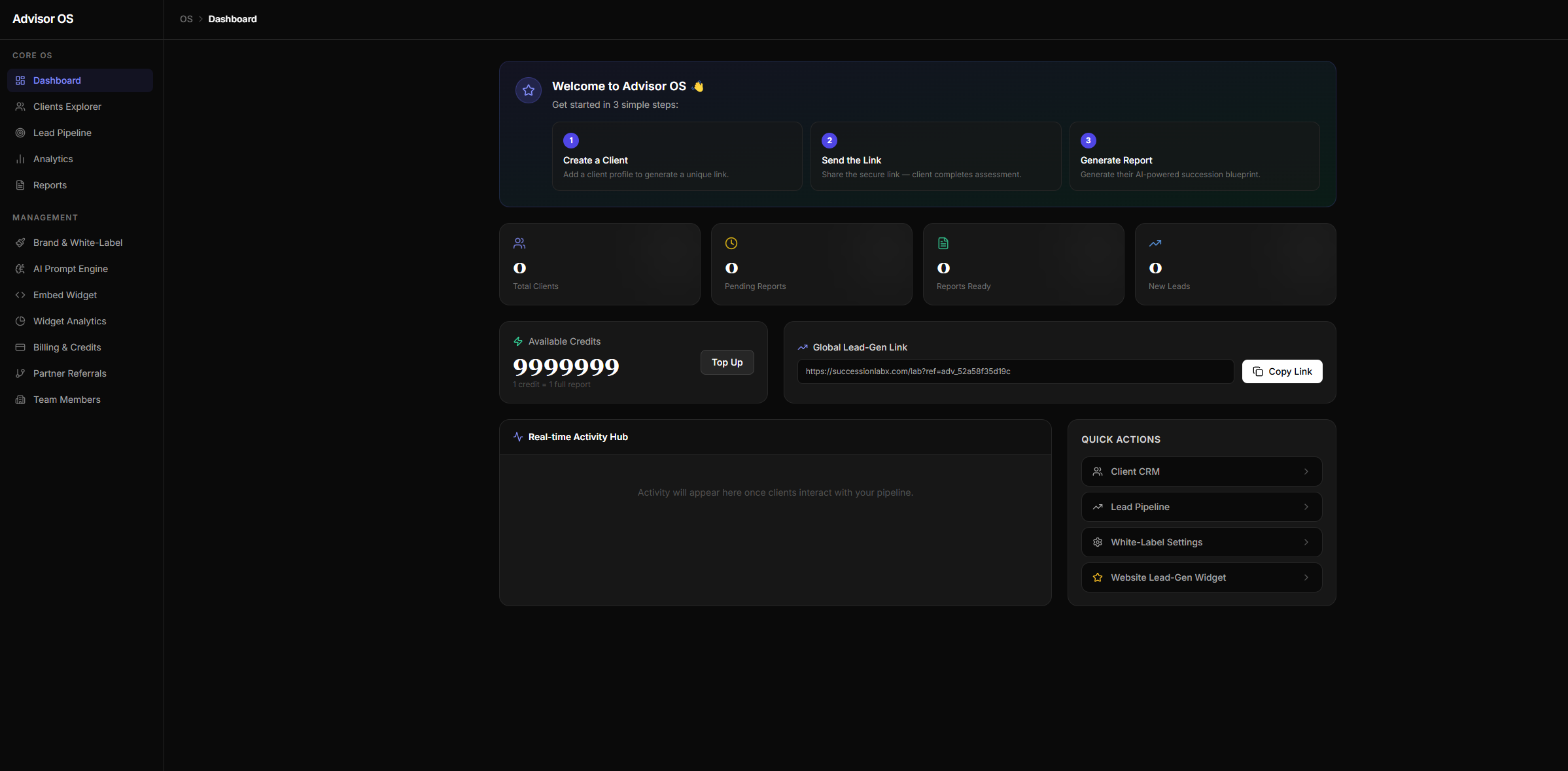Click the Dashboard breadcrumb text
Screen dimensions: 1568x771
pos(232,19)
